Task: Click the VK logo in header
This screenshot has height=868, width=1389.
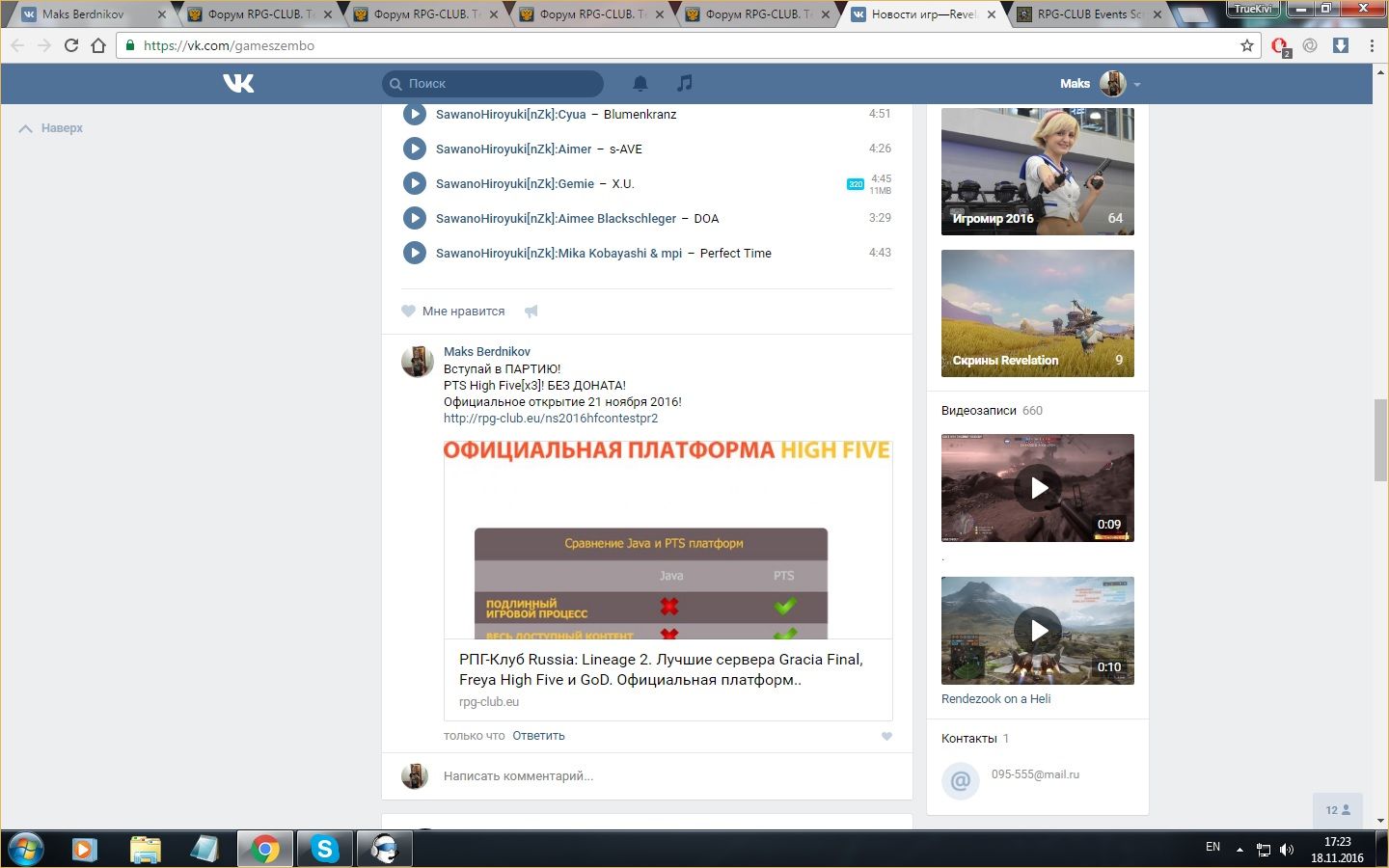Action: [x=238, y=84]
